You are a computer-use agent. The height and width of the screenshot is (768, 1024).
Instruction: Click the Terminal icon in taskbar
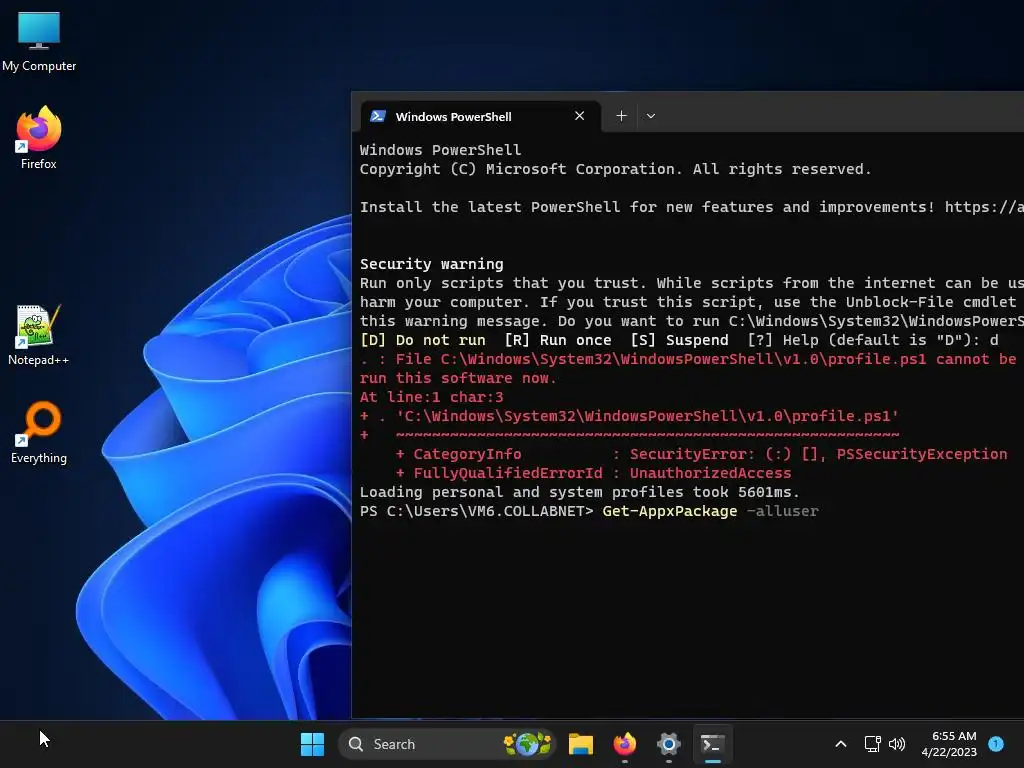(x=712, y=744)
